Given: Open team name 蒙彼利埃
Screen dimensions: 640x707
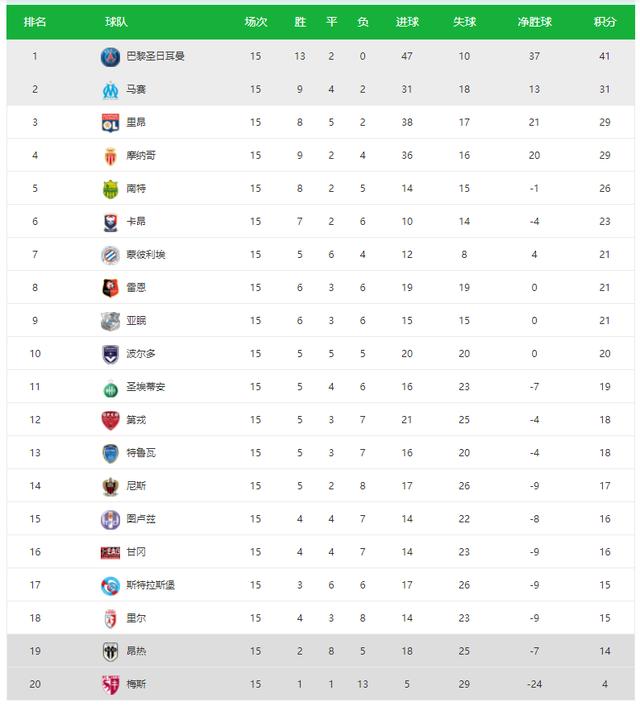Looking at the screenshot, I should [x=146, y=254].
